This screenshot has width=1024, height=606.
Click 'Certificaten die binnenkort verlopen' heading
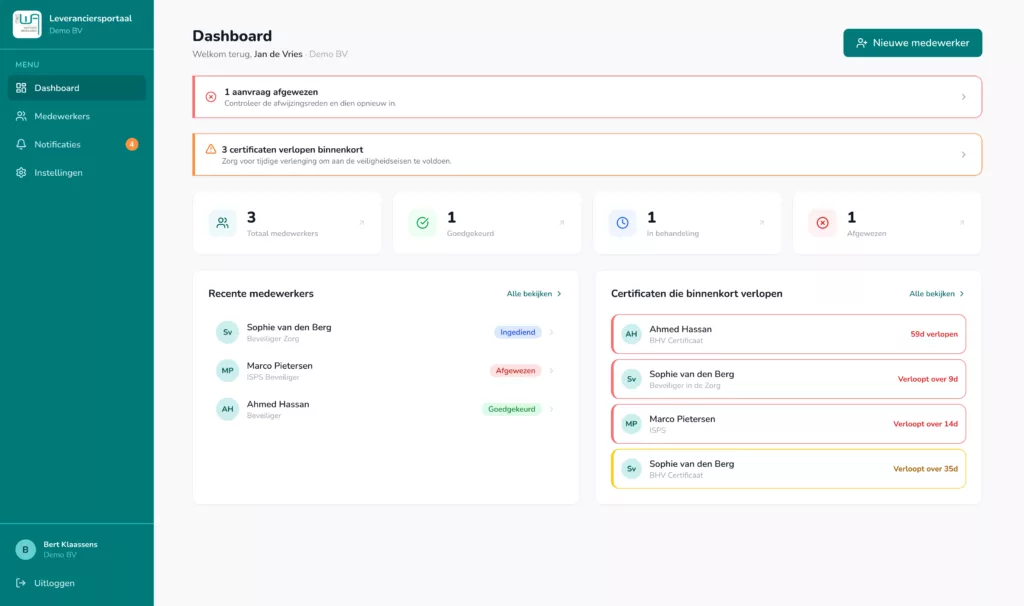point(696,294)
